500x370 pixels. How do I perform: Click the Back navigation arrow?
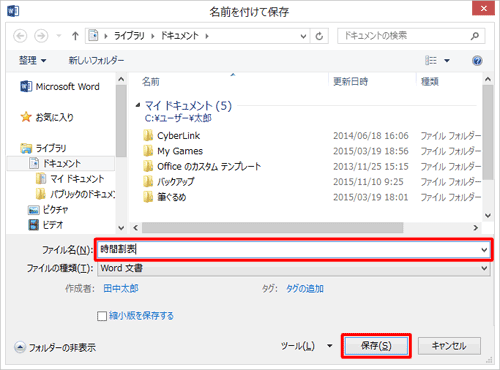click(x=20, y=36)
